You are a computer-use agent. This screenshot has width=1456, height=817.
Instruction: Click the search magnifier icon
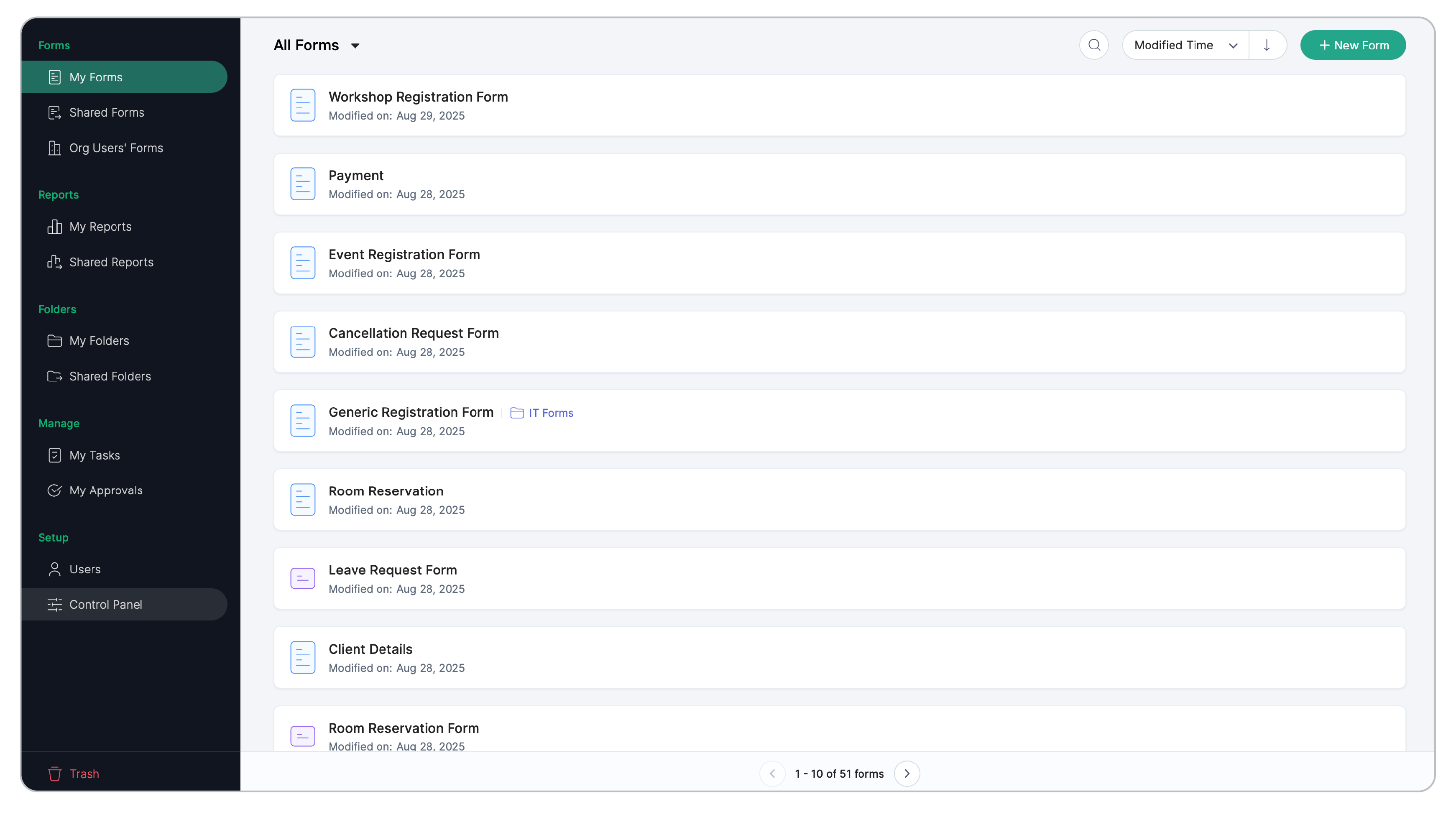pos(1094,45)
